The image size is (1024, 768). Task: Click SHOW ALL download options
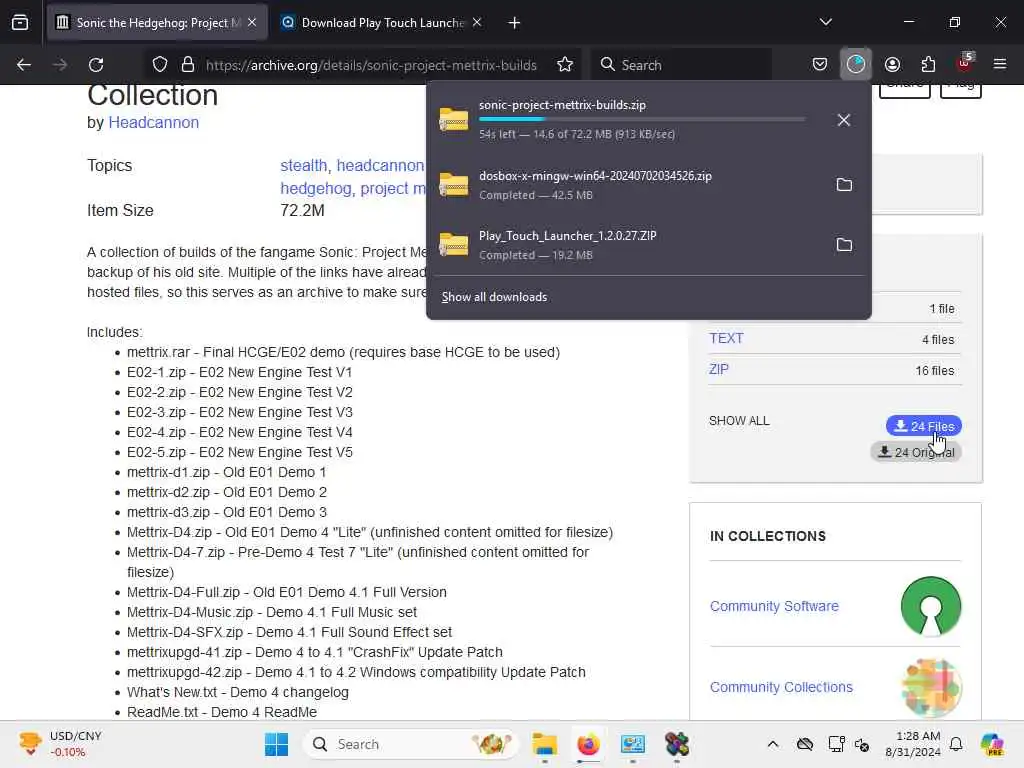739,421
